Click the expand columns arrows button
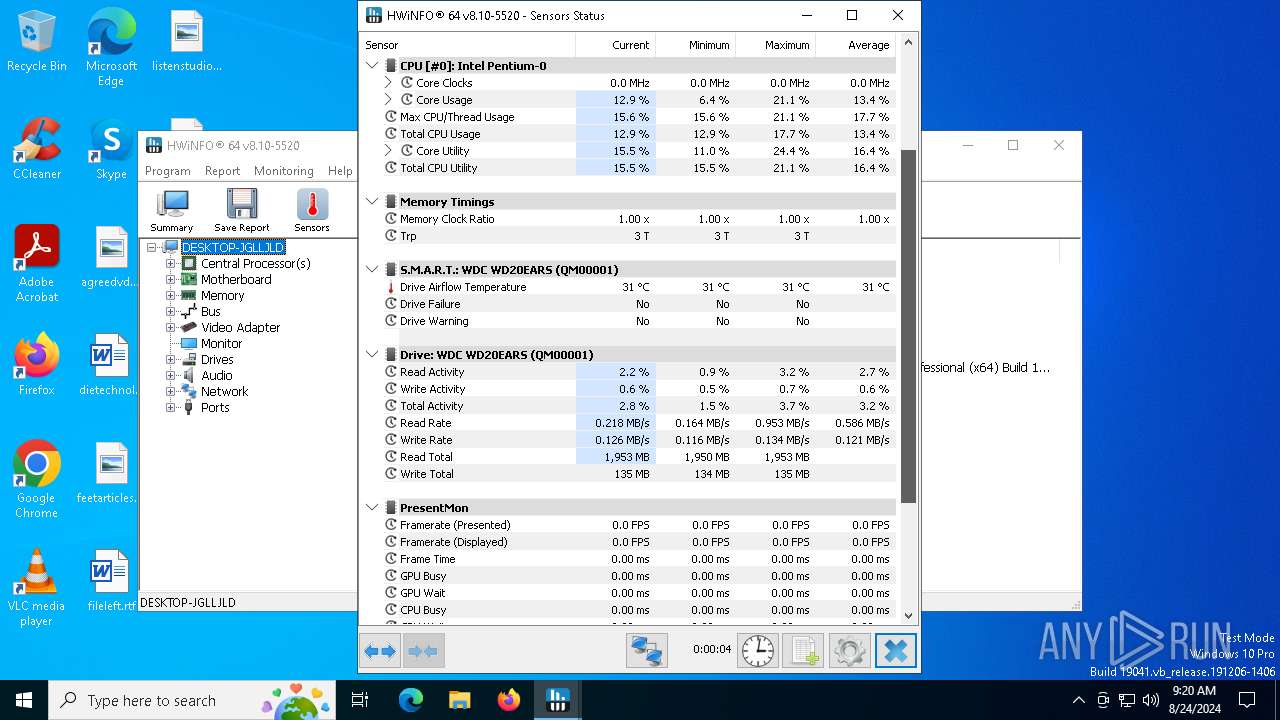 [x=380, y=651]
